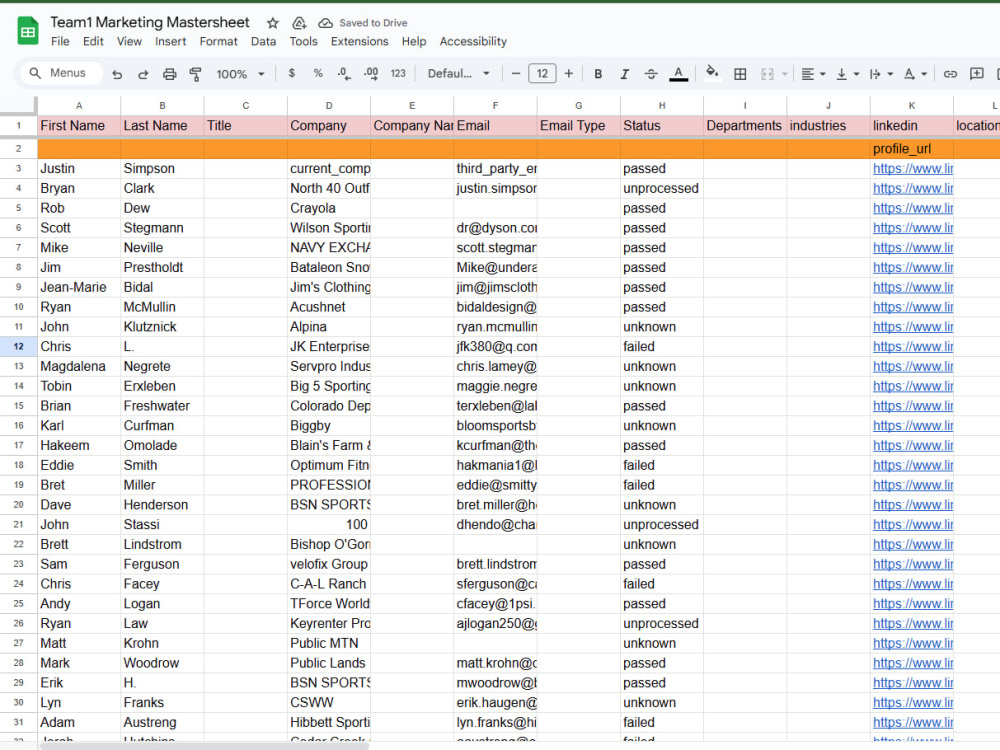The width and height of the screenshot is (1000, 750).
Task: Open the Help menu
Action: pos(414,41)
